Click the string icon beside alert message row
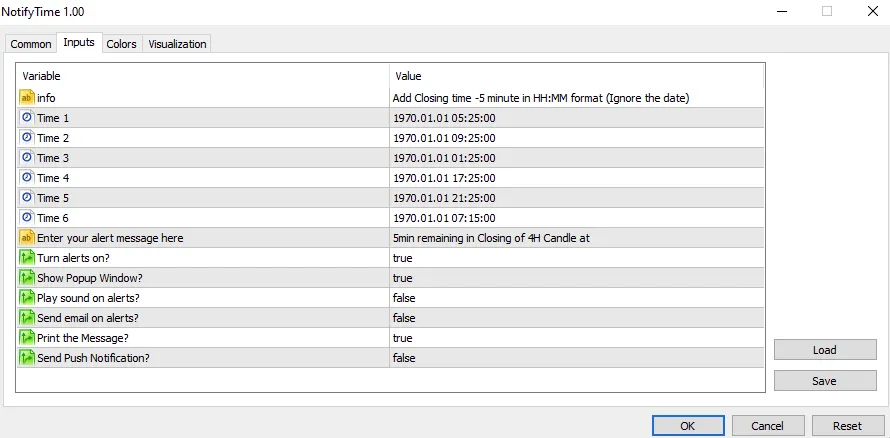 click(x=27, y=238)
